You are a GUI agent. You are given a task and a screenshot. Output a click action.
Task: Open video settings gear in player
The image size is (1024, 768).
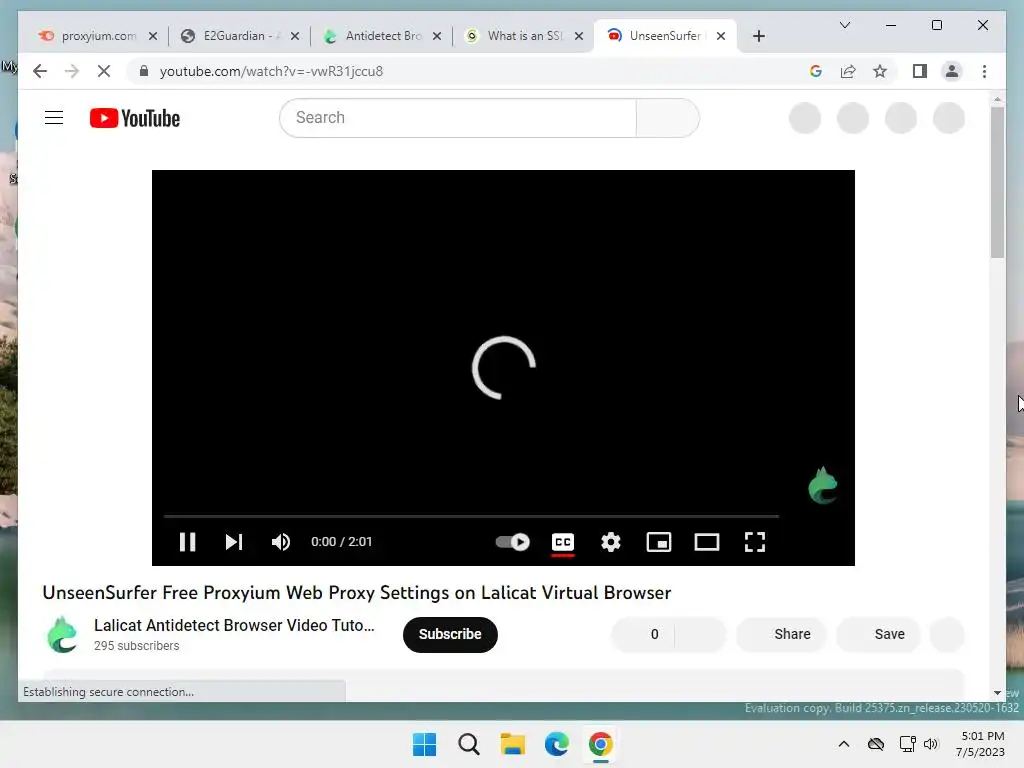point(611,541)
